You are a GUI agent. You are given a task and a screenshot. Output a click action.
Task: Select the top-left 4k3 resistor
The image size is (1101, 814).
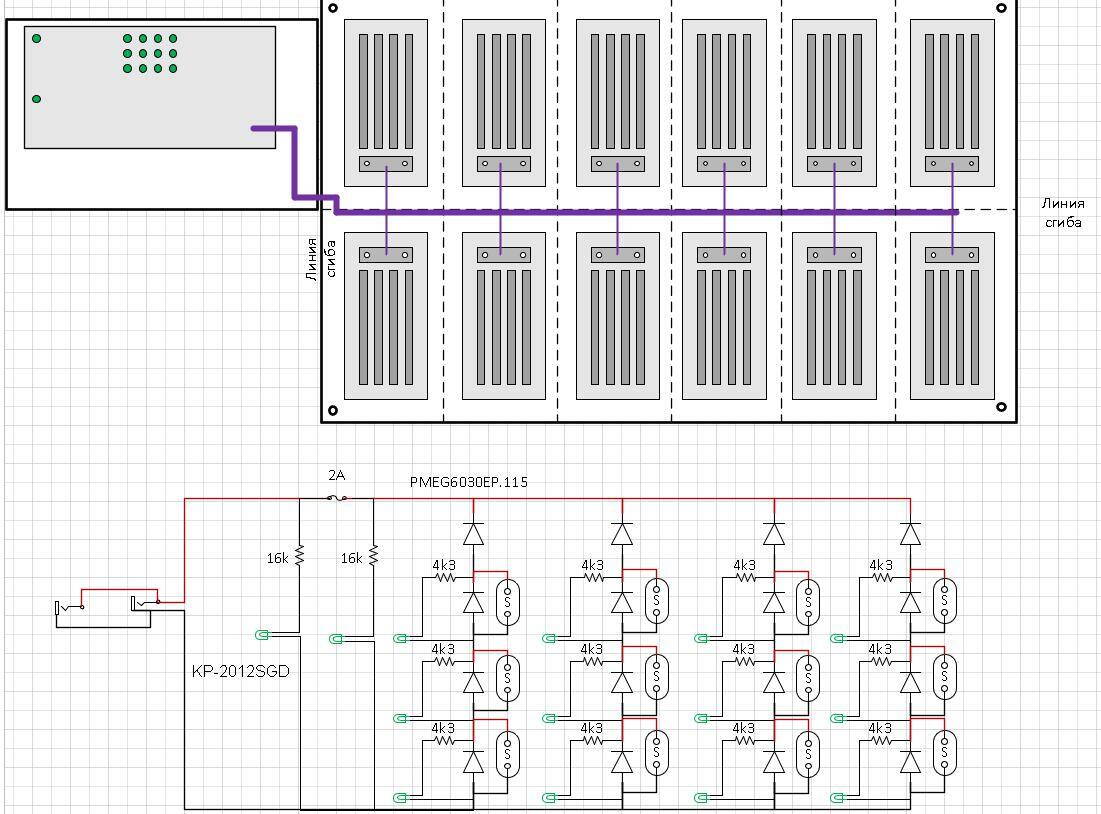443,577
